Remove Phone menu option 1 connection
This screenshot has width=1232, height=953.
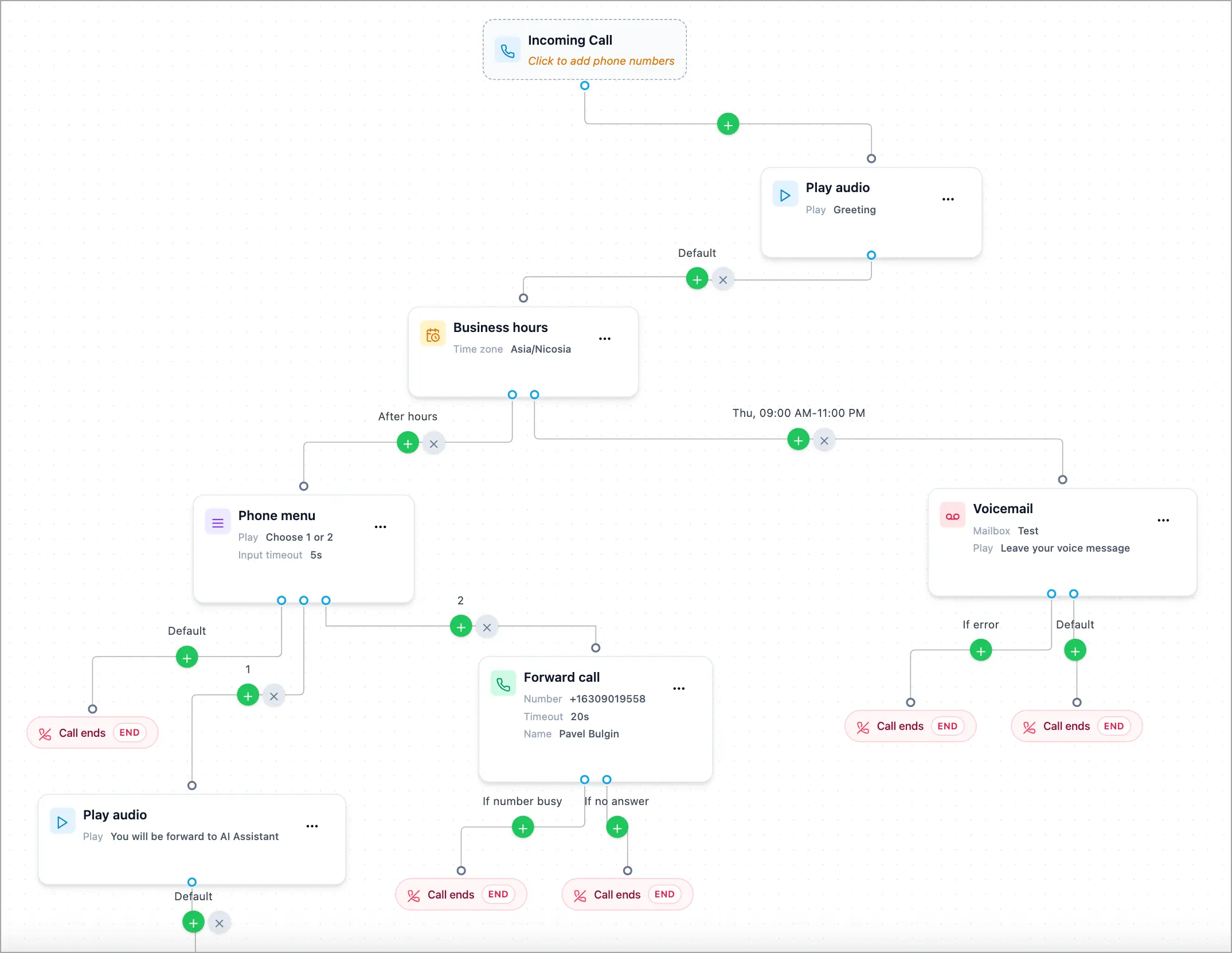[274, 696]
